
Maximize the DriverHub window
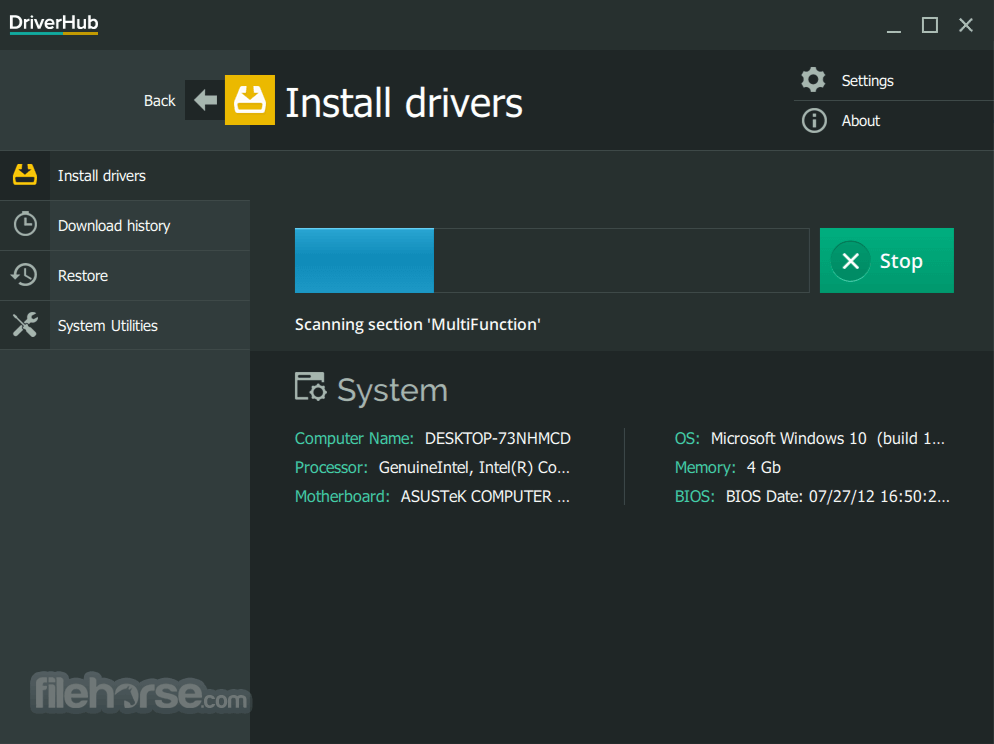click(x=929, y=25)
